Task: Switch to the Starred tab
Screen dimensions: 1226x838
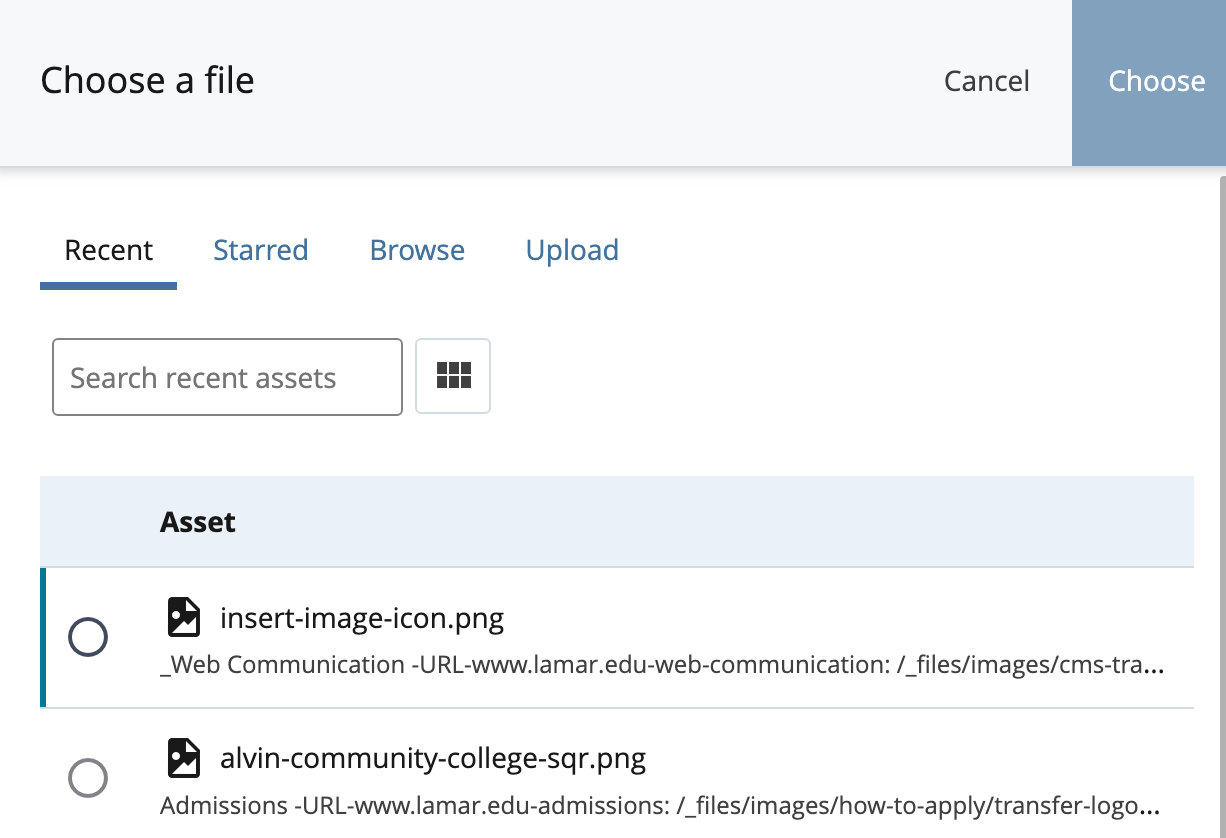Action: (x=260, y=250)
